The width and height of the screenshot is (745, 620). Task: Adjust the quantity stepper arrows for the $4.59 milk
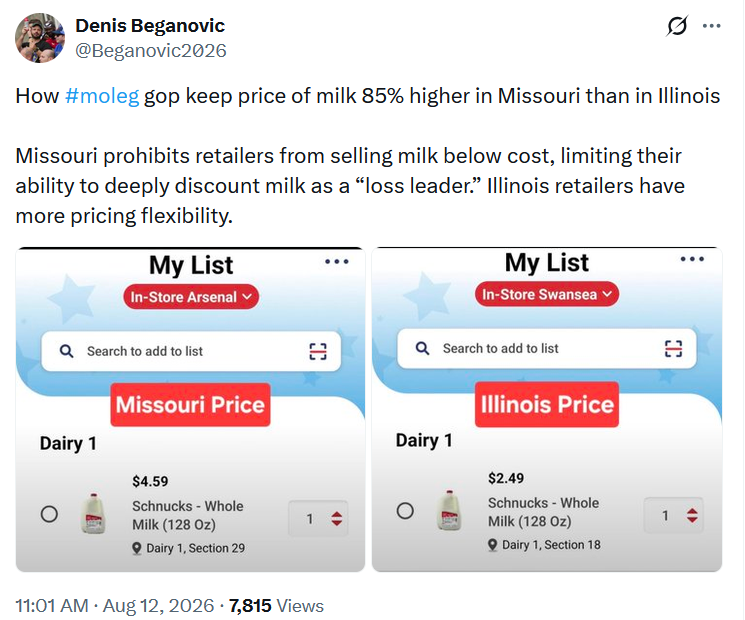[337, 518]
